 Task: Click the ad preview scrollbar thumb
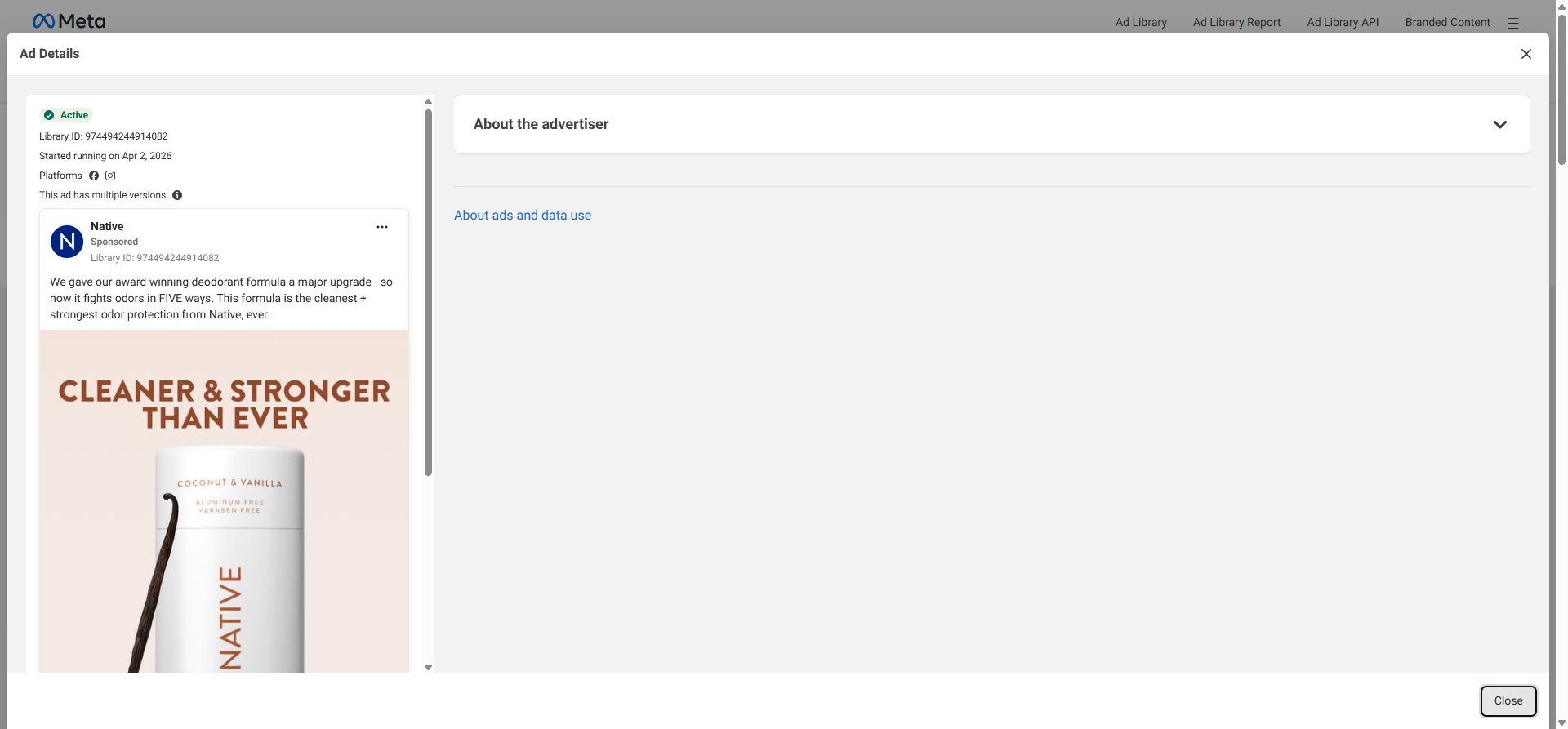pos(428,292)
